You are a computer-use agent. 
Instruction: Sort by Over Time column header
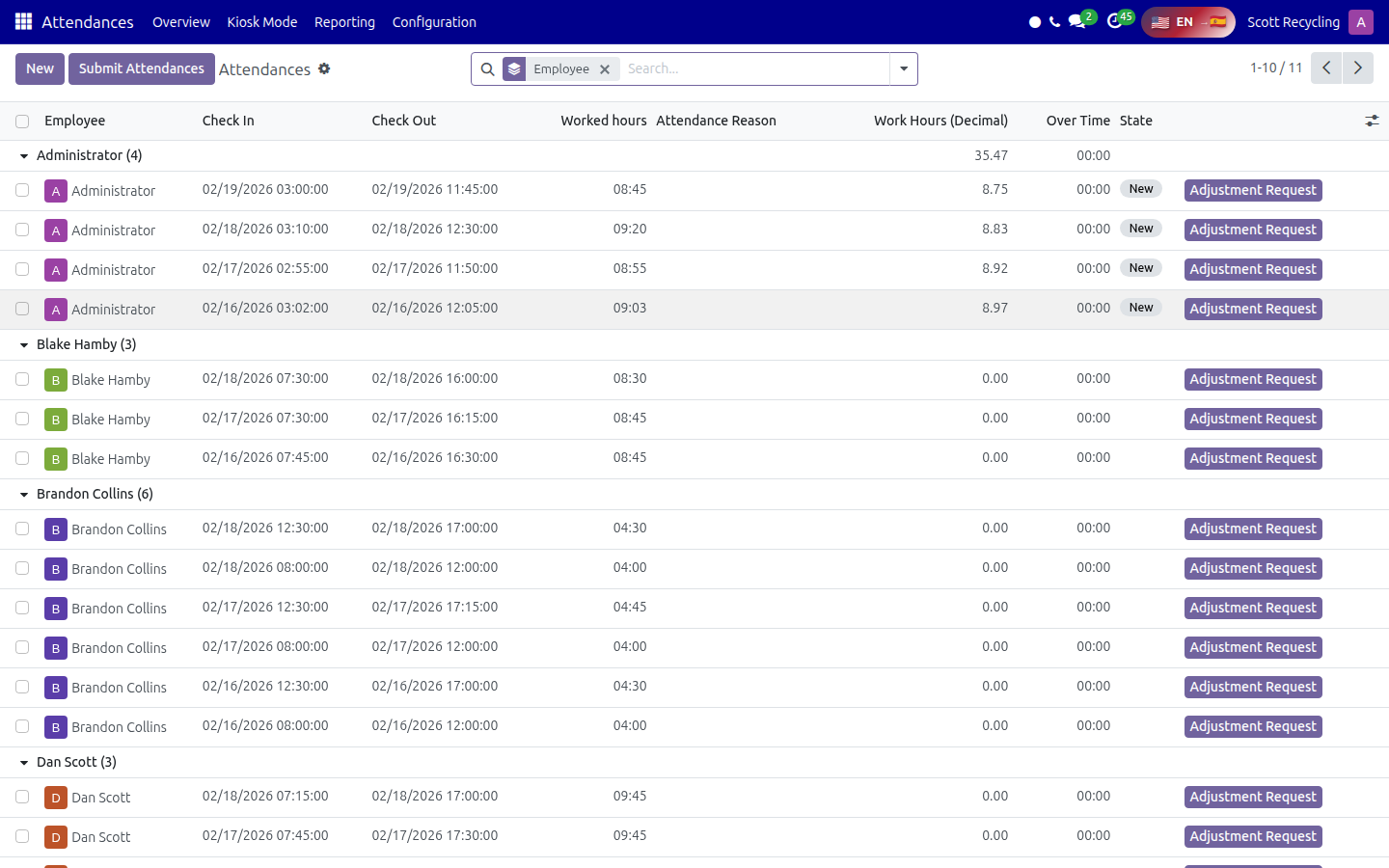coord(1078,121)
